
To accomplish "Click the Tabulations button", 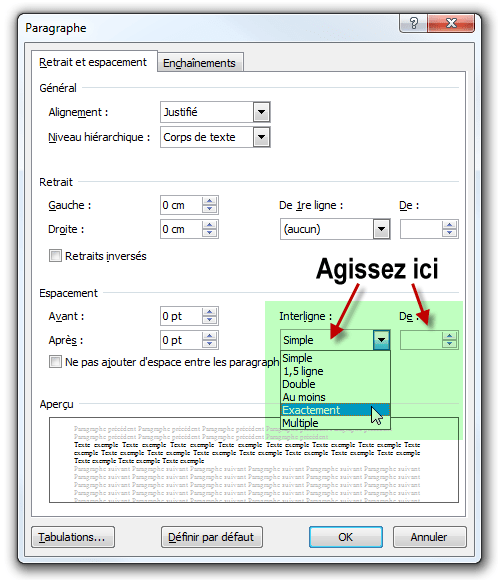I will (x=73, y=537).
